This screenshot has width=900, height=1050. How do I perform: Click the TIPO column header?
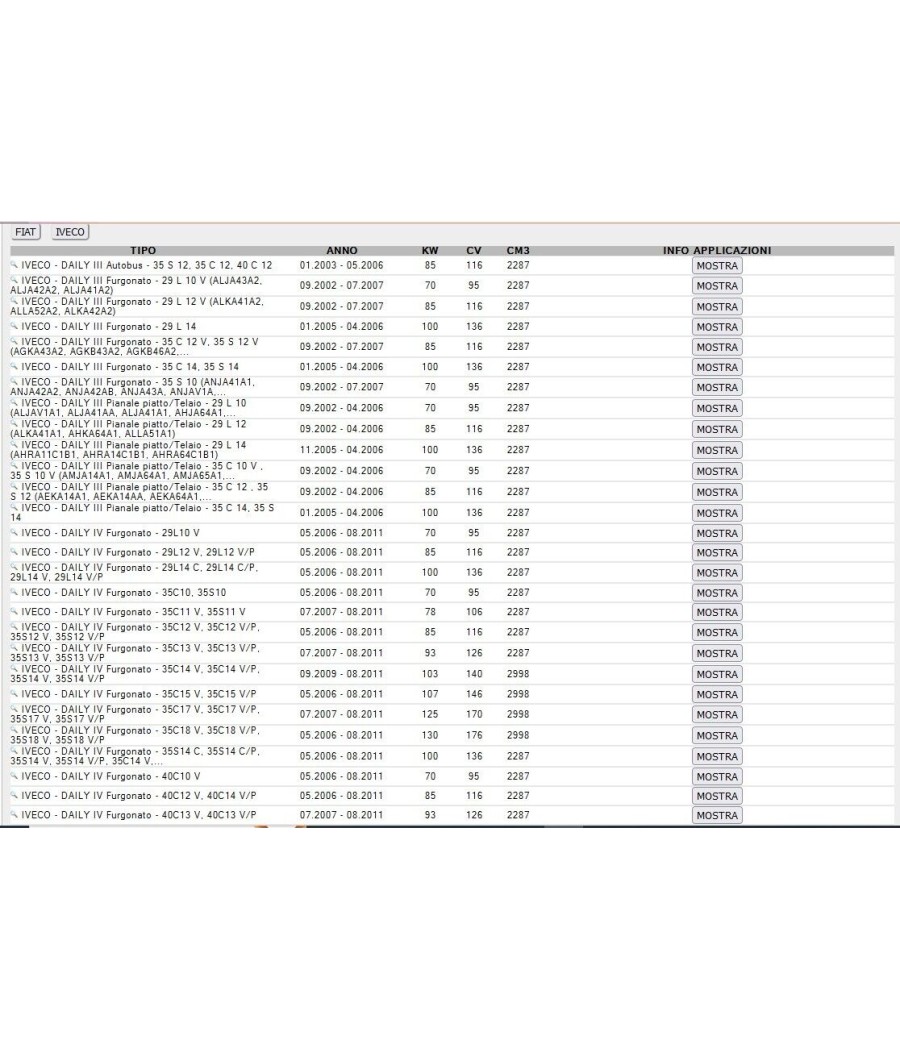coord(143,250)
